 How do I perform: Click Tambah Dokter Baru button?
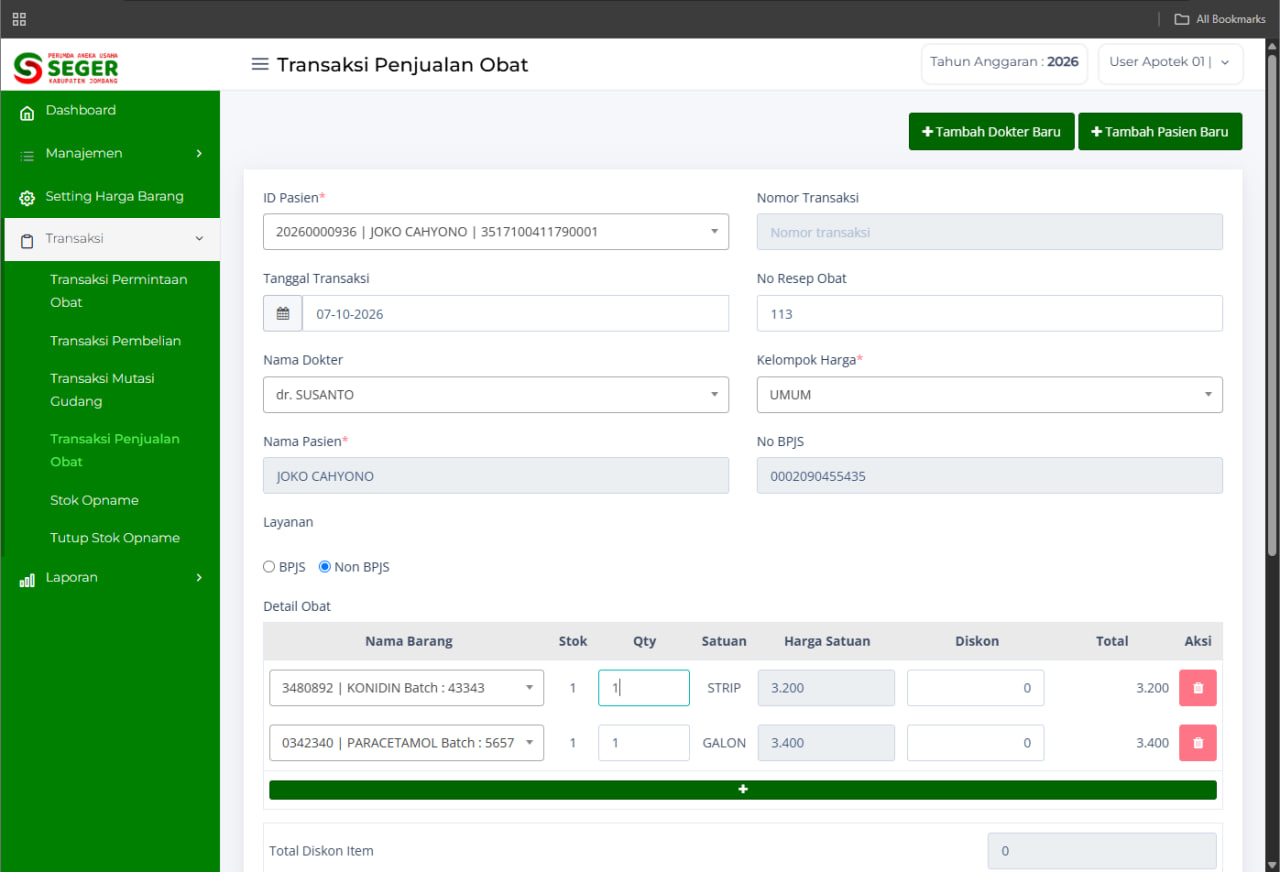click(992, 132)
